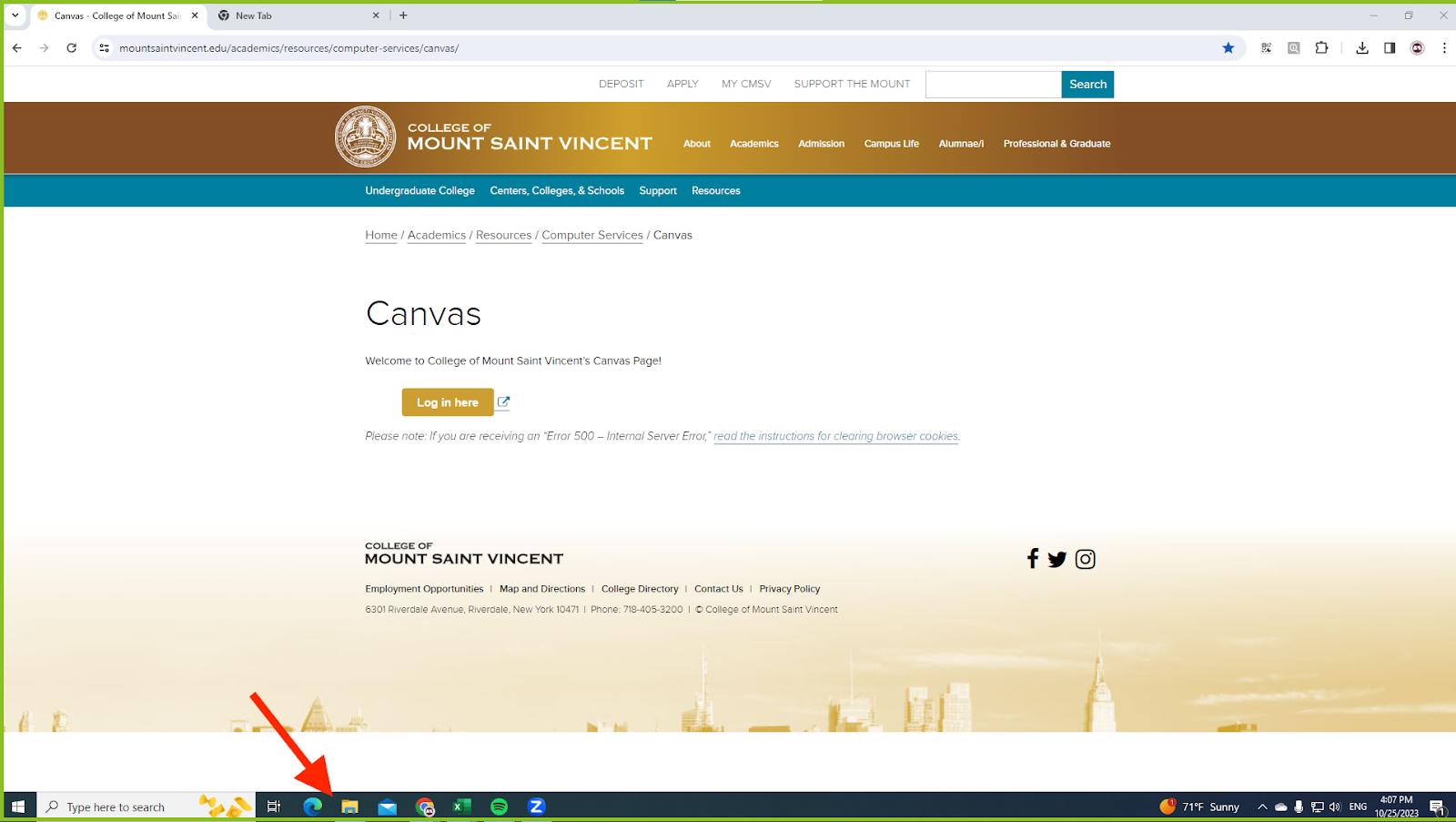The height and width of the screenshot is (822, 1456).
Task: Go to Home breadcrumb
Action: 381,235
